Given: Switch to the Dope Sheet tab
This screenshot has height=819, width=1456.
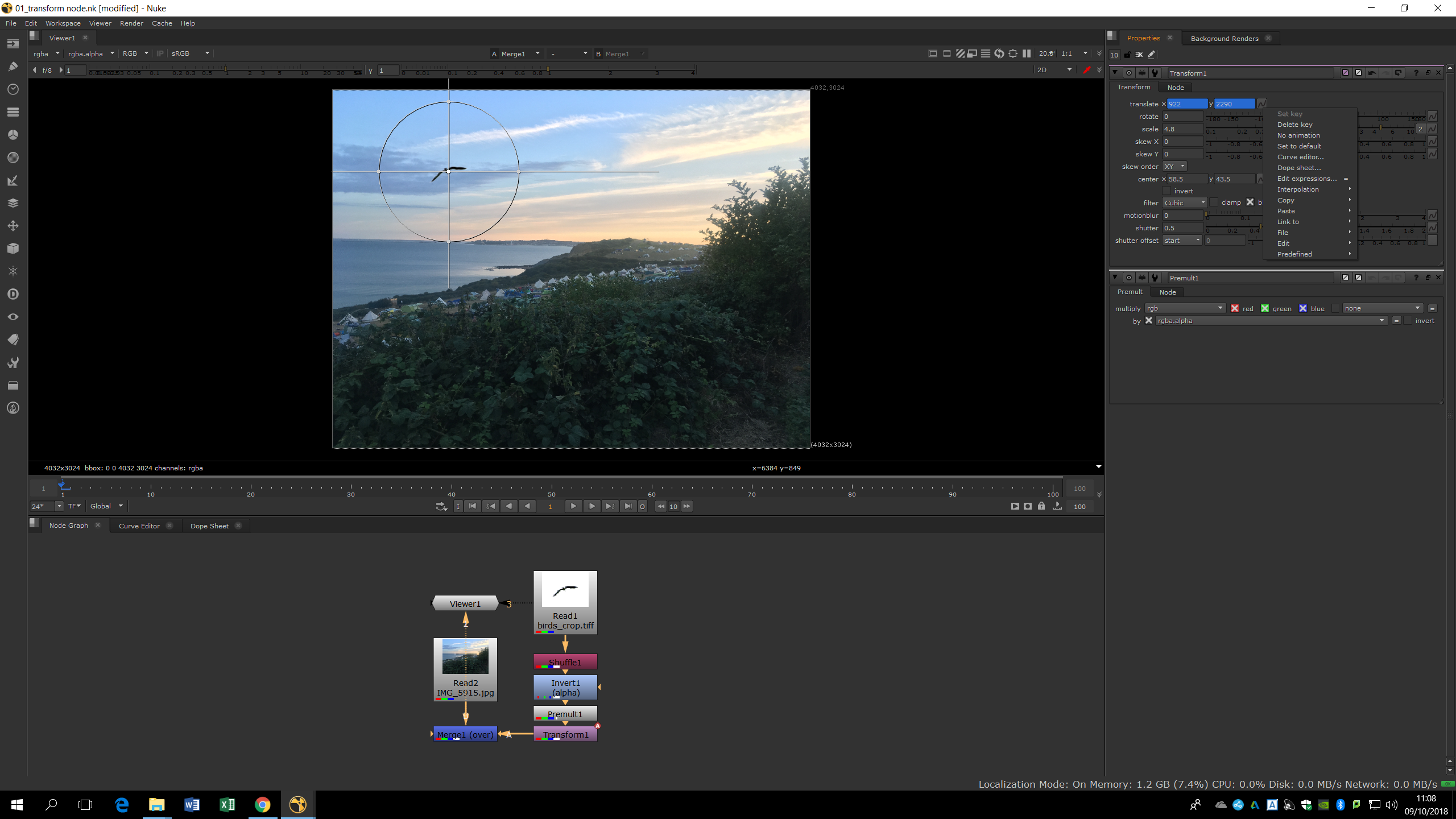Looking at the screenshot, I should [x=209, y=526].
